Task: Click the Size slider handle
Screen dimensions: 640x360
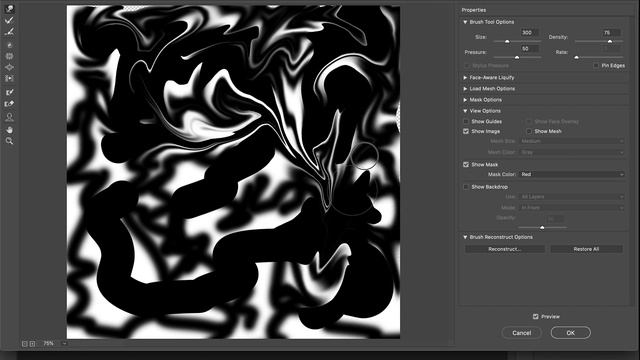Action: [x=507, y=42]
